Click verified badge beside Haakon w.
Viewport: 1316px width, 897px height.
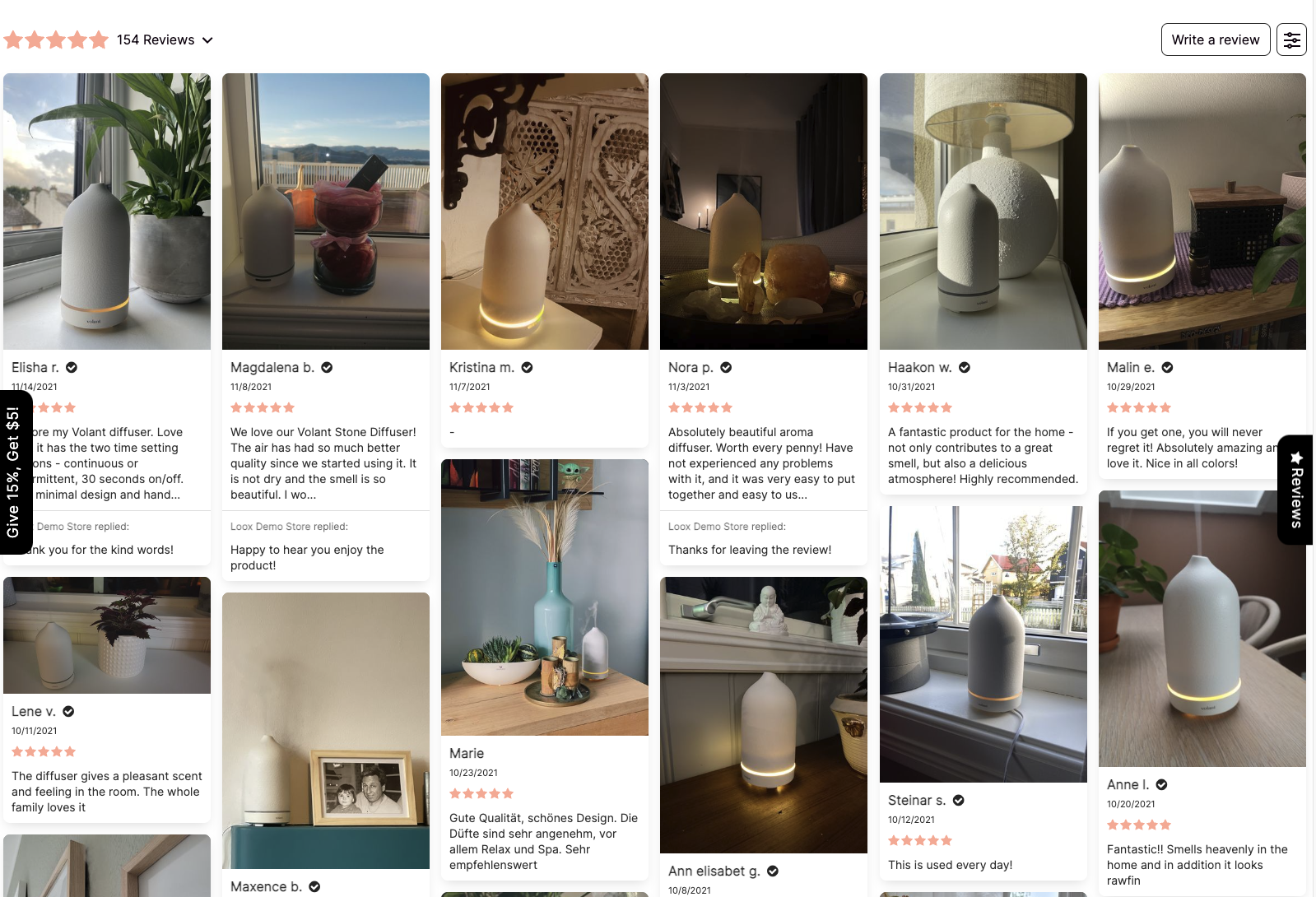965,368
